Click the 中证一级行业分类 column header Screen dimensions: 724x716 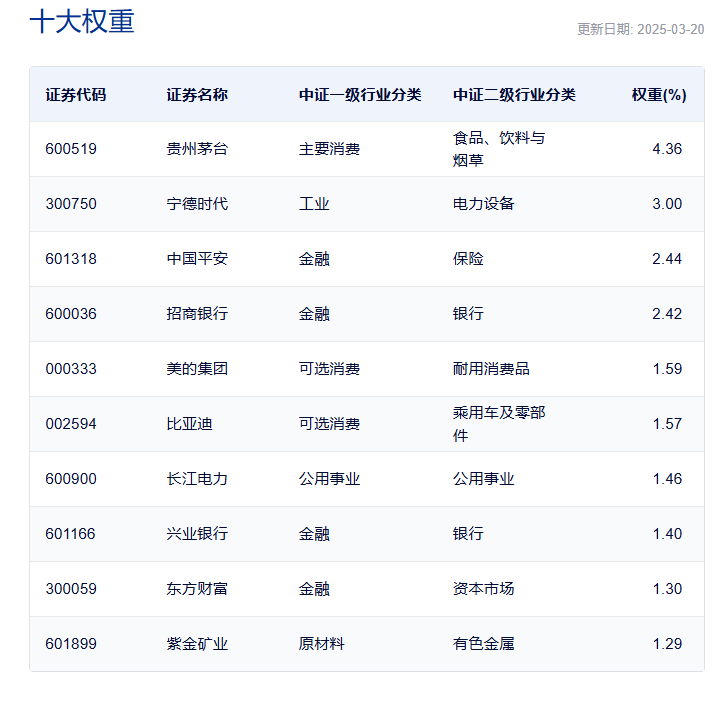pyautogui.click(x=360, y=95)
